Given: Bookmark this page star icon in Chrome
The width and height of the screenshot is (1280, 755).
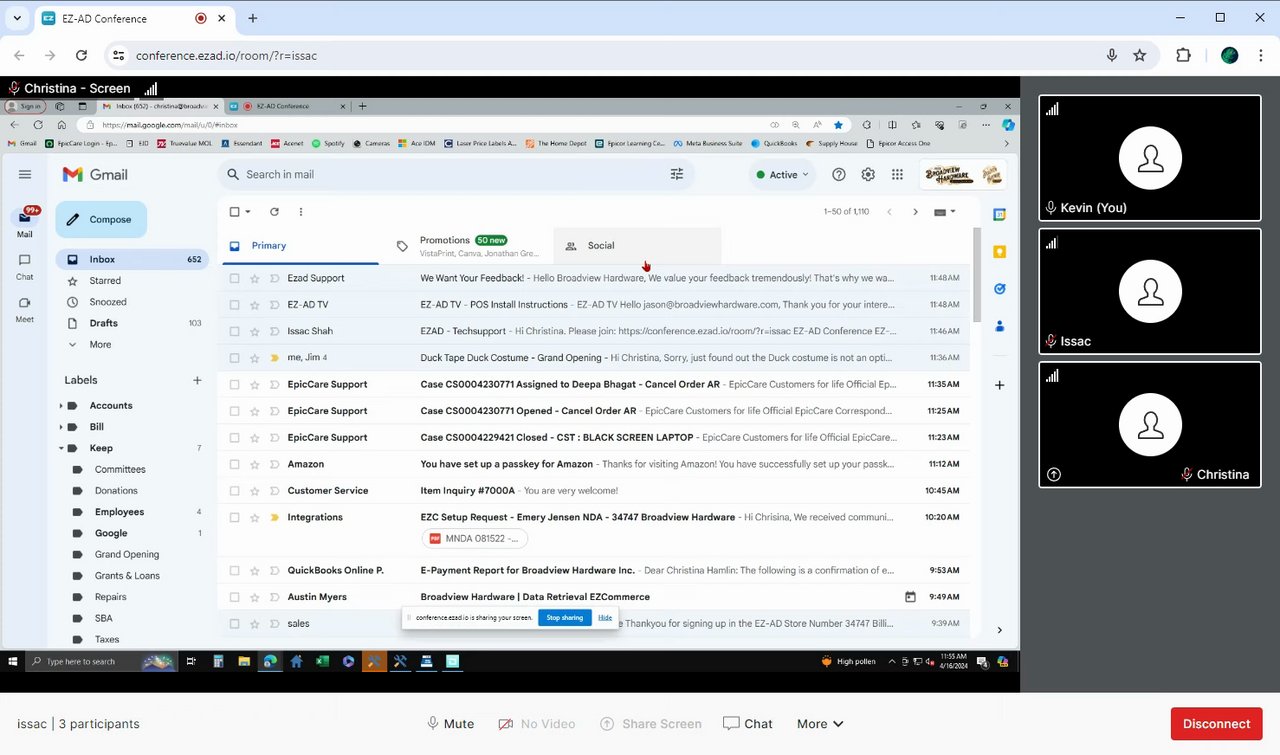Looking at the screenshot, I should click(x=1140, y=56).
